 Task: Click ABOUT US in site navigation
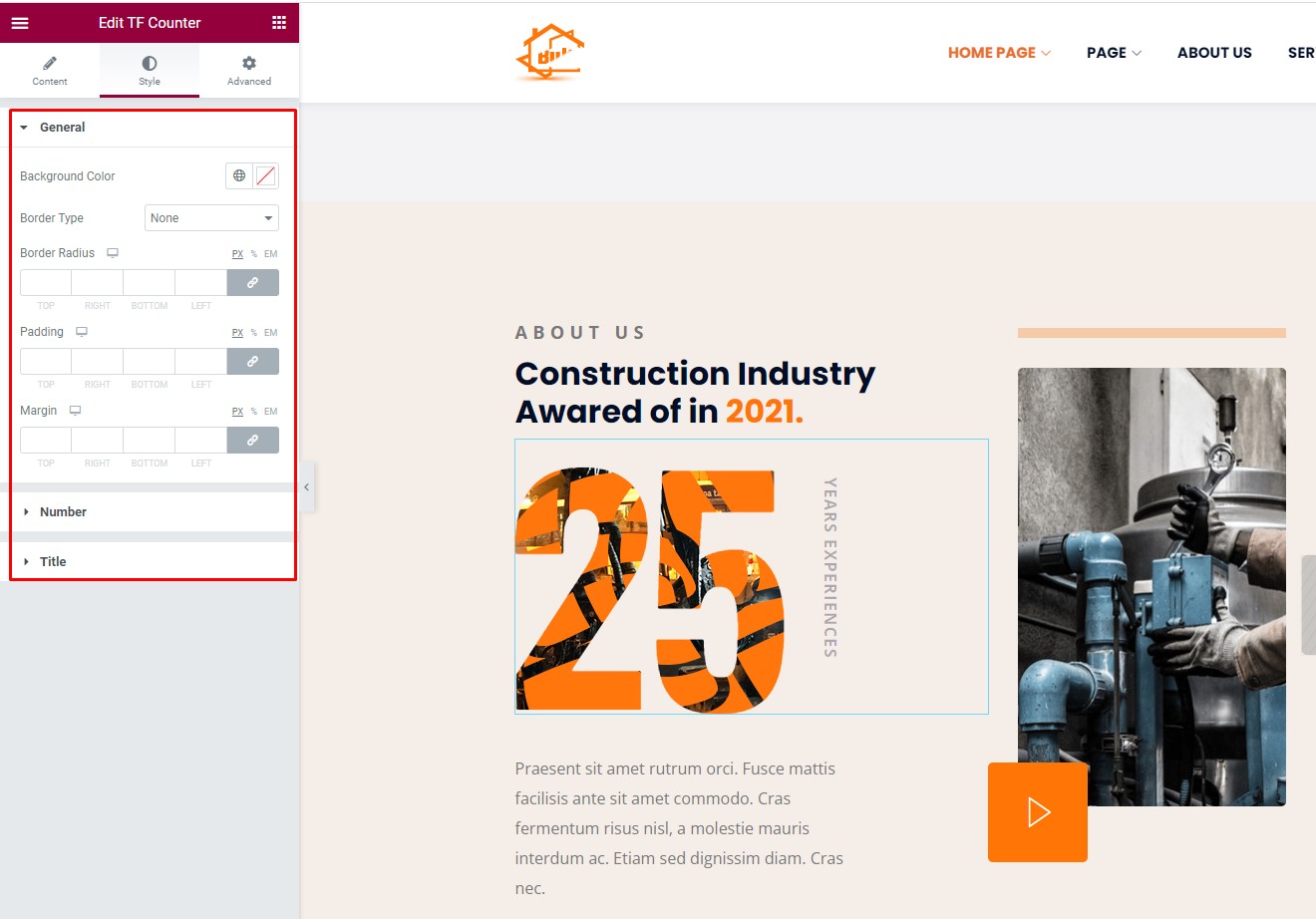tap(1214, 53)
